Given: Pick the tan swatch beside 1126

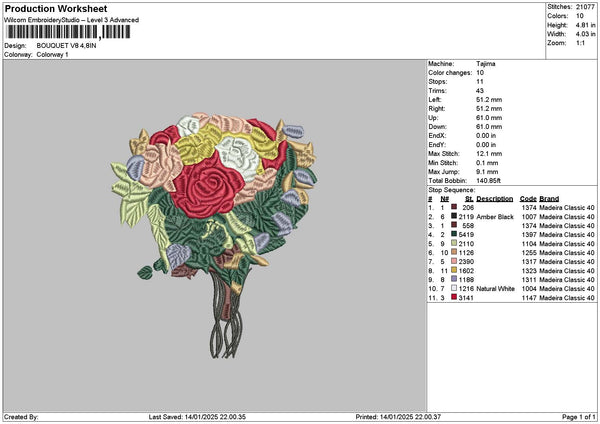Looking at the screenshot, I should (x=454, y=252).
